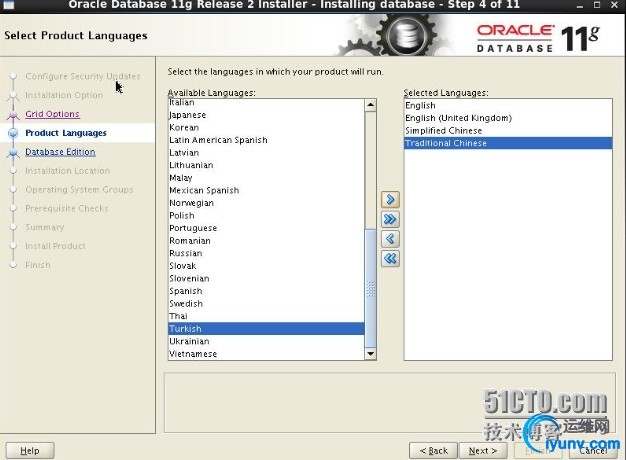Click the Product Languages step marker icon
This screenshot has height=460, width=626.
pyautogui.click(x=13, y=133)
